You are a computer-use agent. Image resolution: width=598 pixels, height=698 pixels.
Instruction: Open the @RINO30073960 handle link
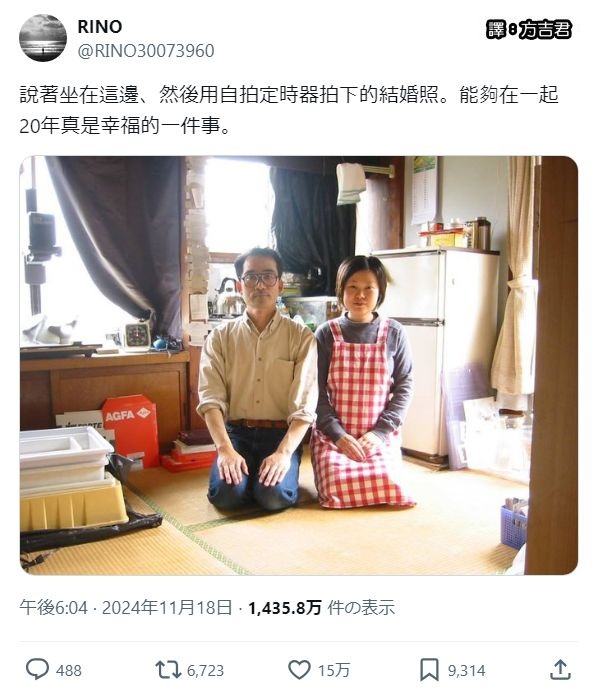146,51
